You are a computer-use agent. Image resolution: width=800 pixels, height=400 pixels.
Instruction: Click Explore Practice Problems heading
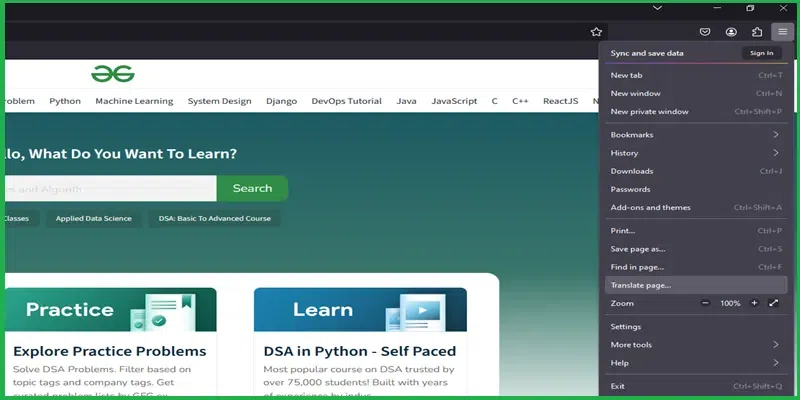pyautogui.click(x=110, y=351)
